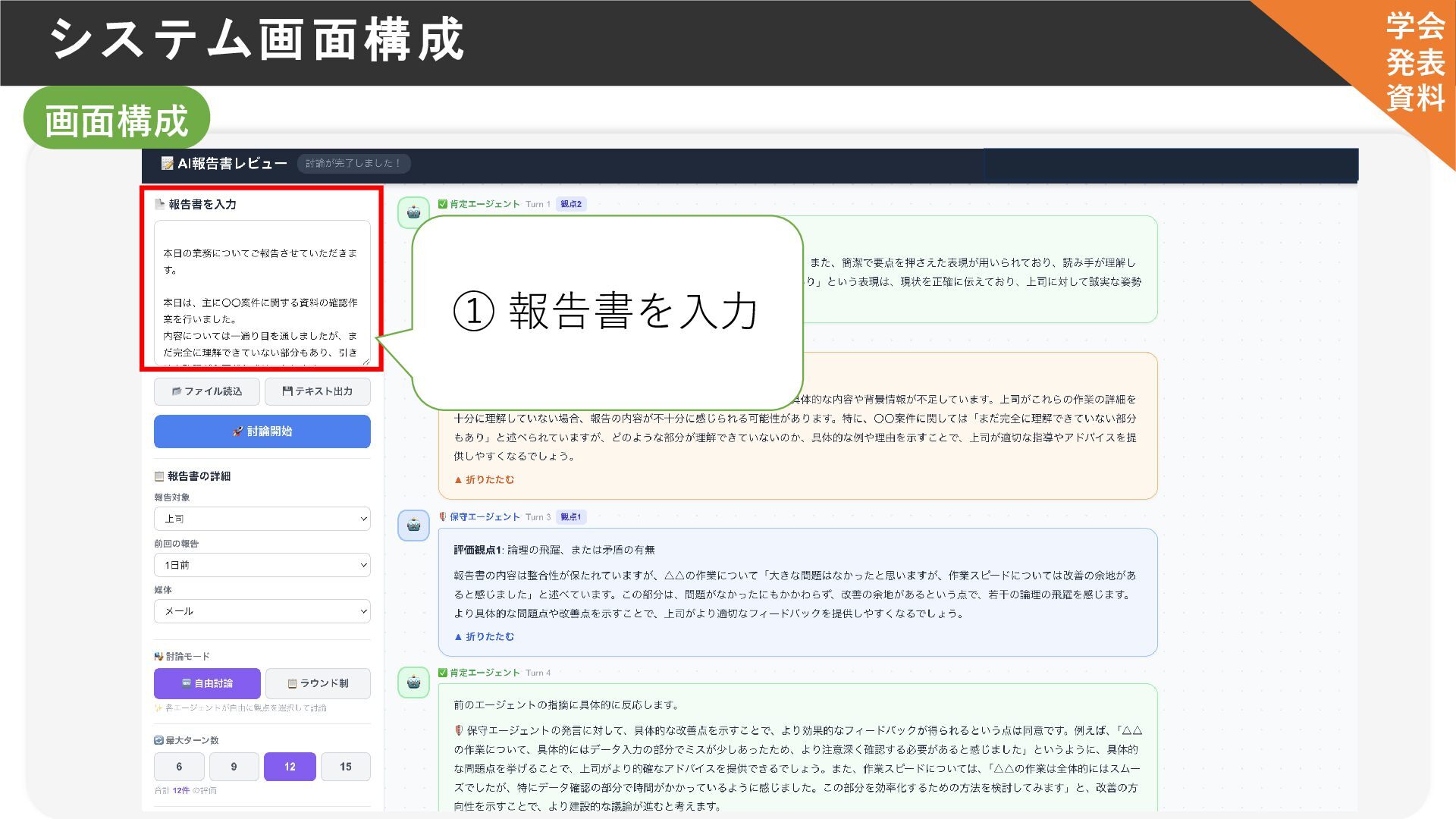Click the green check icon of Turn 4 肯定エージェント

[443, 673]
